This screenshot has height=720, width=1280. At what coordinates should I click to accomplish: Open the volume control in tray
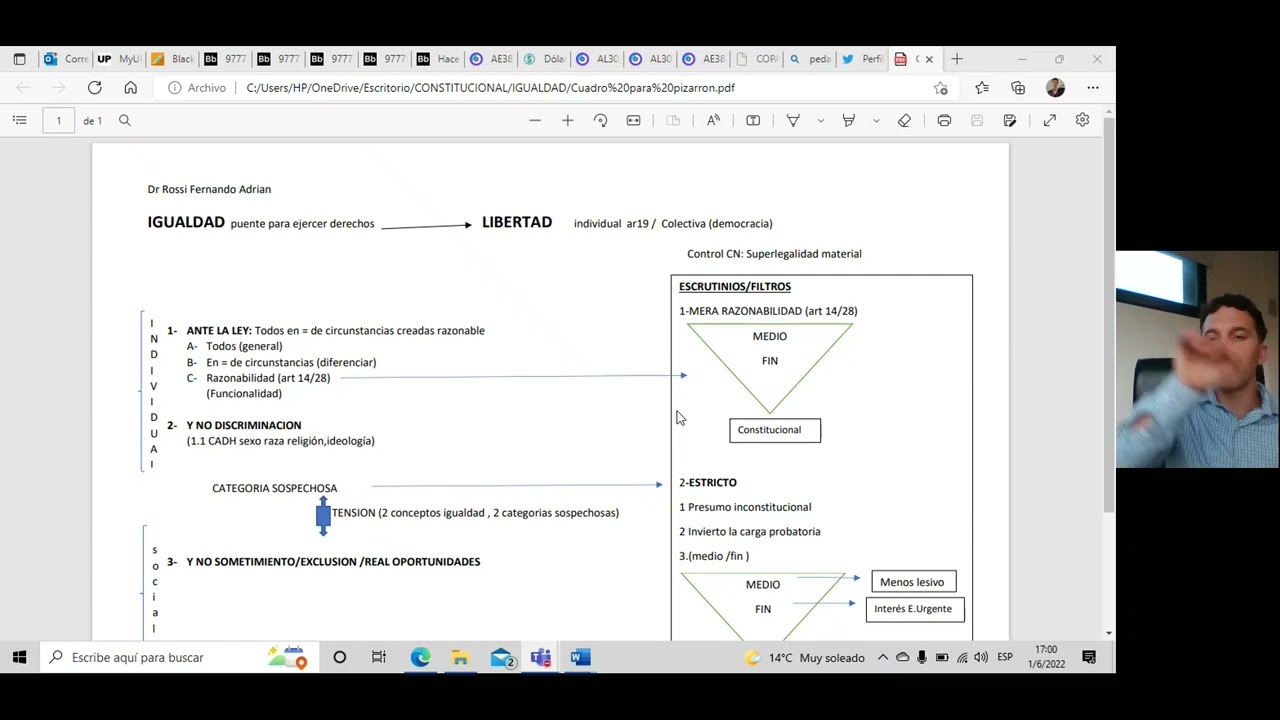point(981,657)
